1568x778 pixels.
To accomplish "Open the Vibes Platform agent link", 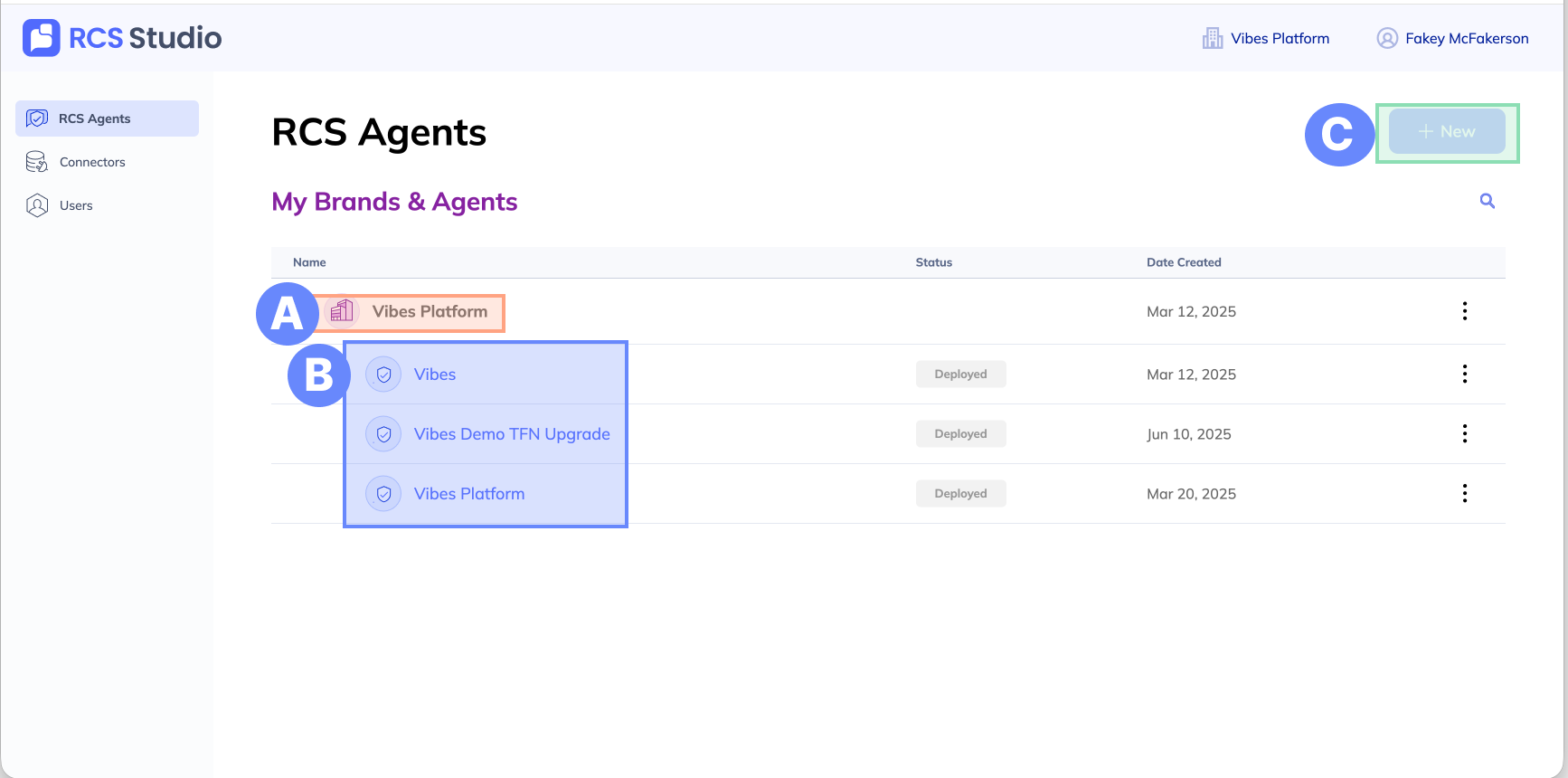I will [469, 494].
